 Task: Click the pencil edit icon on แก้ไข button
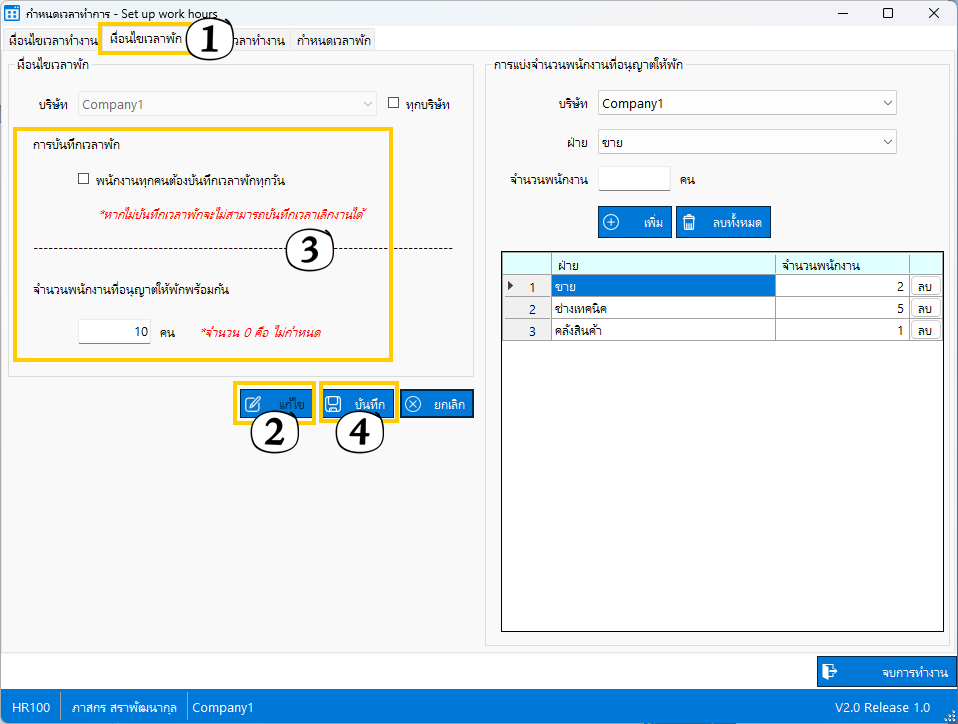point(253,404)
